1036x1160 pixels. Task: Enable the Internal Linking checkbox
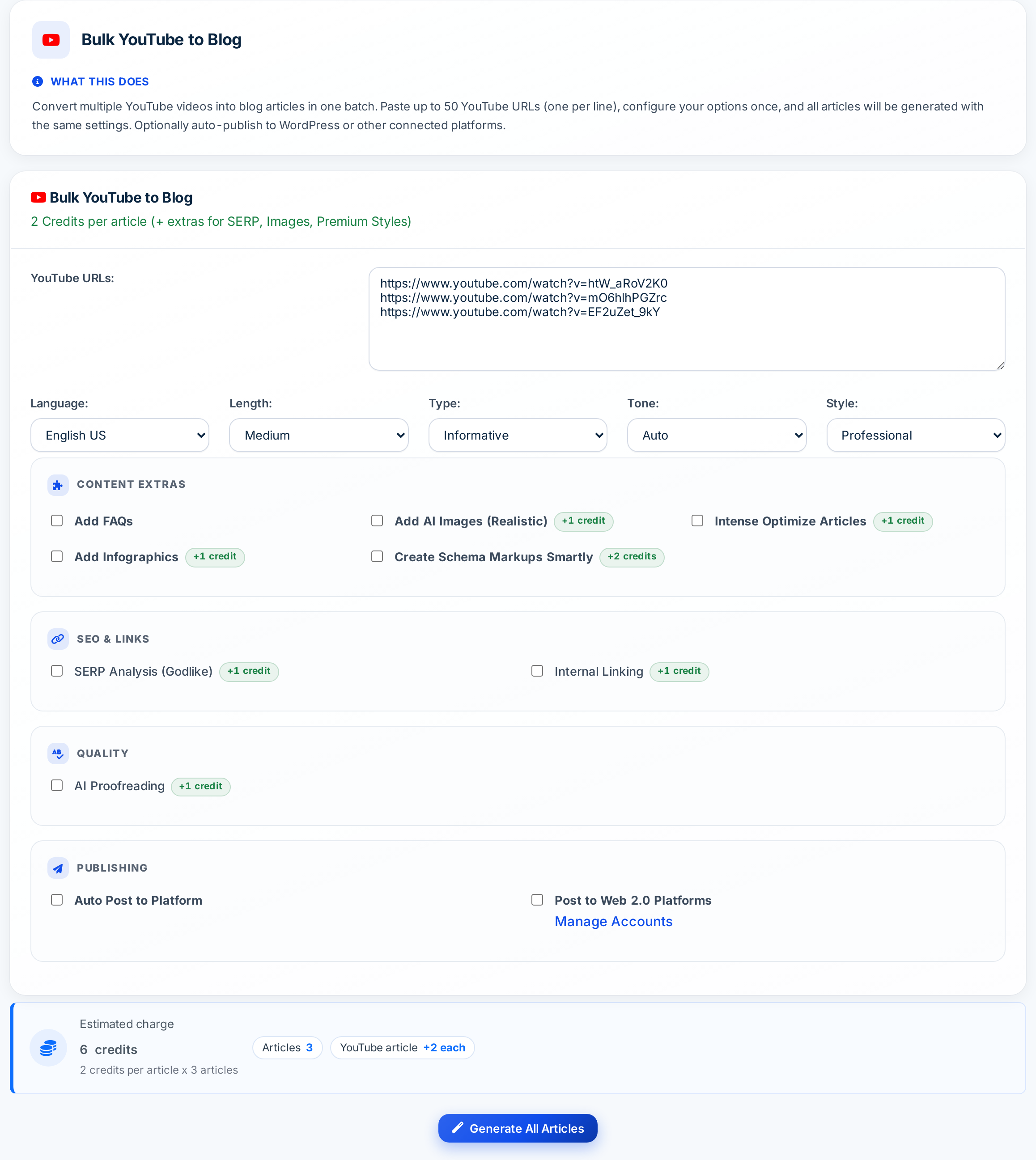pos(537,671)
